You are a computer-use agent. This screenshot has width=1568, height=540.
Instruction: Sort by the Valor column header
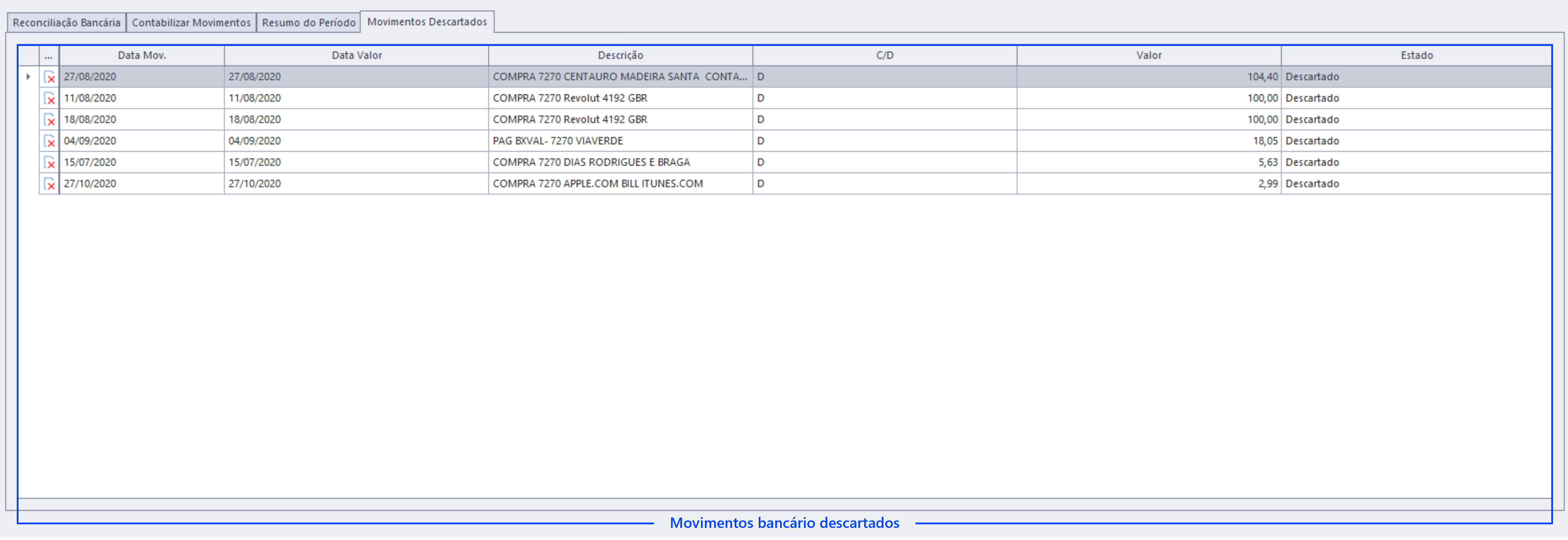click(1149, 55)
